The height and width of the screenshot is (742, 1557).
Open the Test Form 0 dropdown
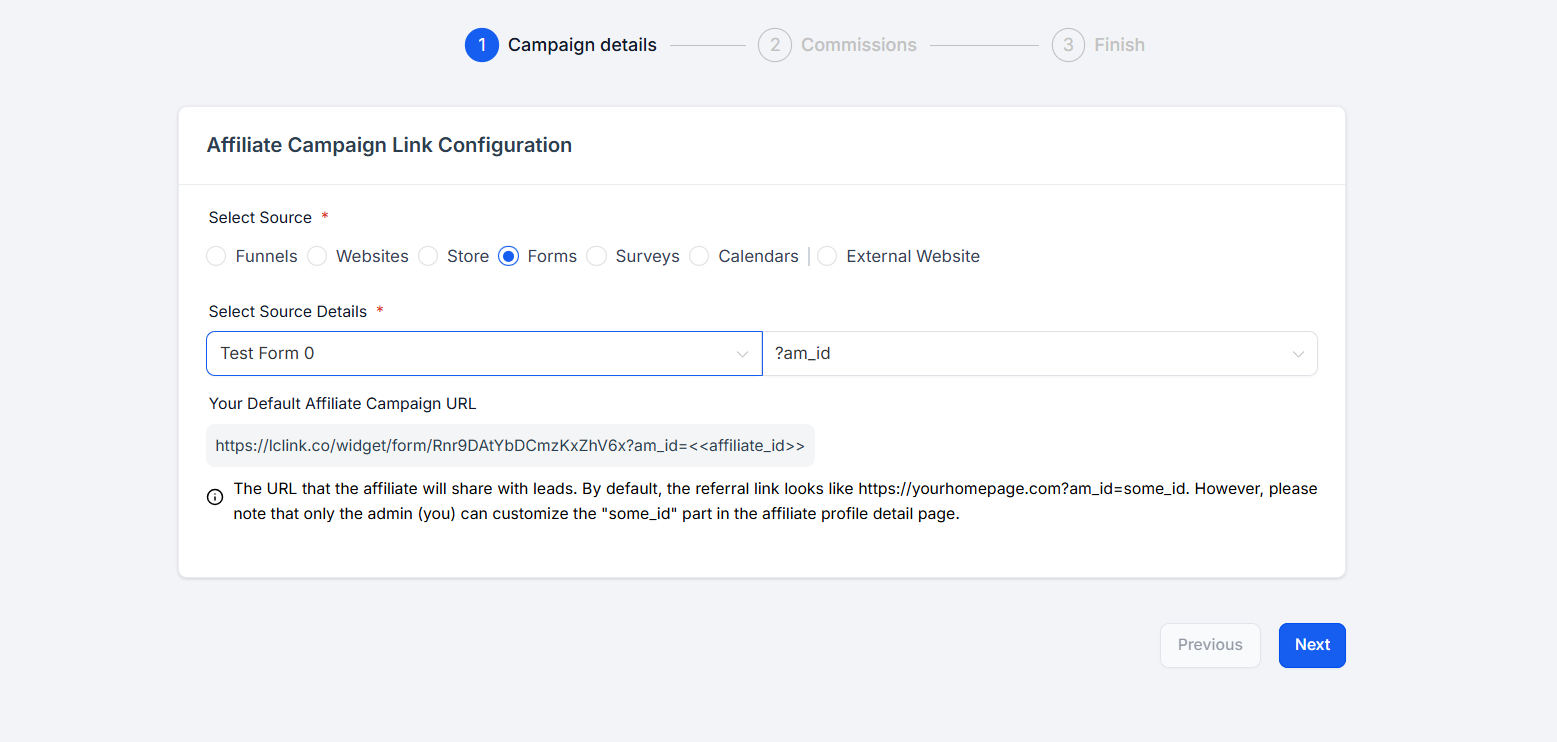point(484,354)
